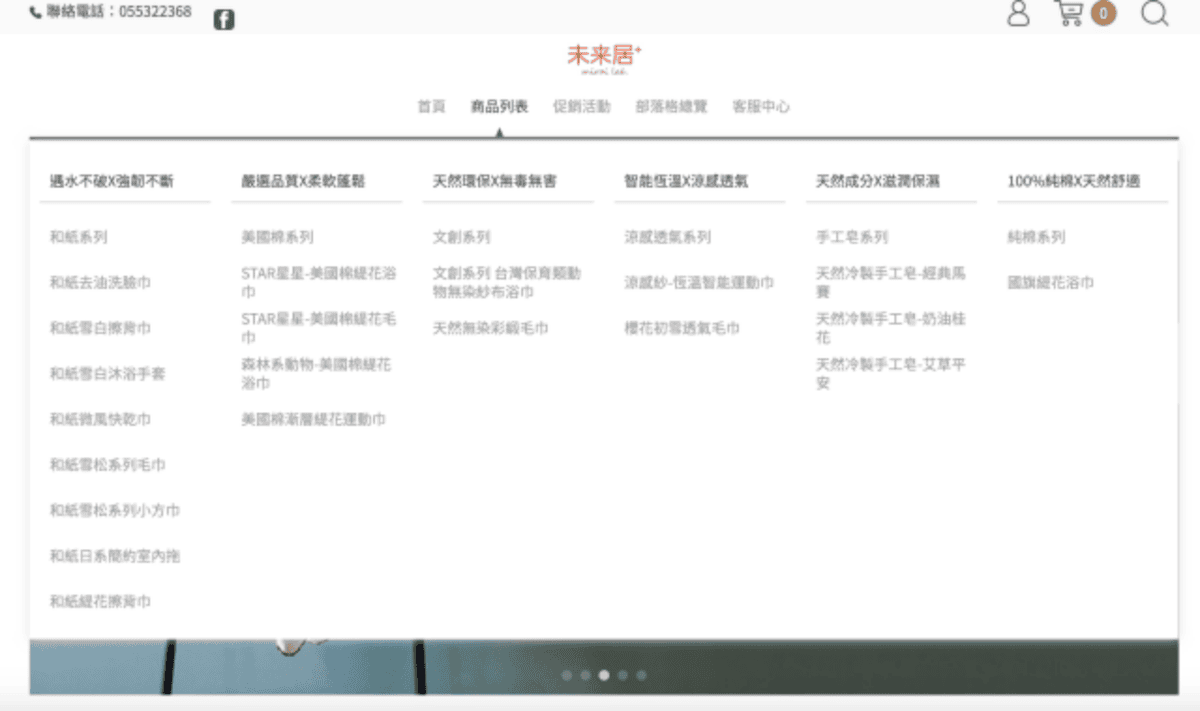Click the first banner carousel dot
1200x711 pixels.
[567, 675]
